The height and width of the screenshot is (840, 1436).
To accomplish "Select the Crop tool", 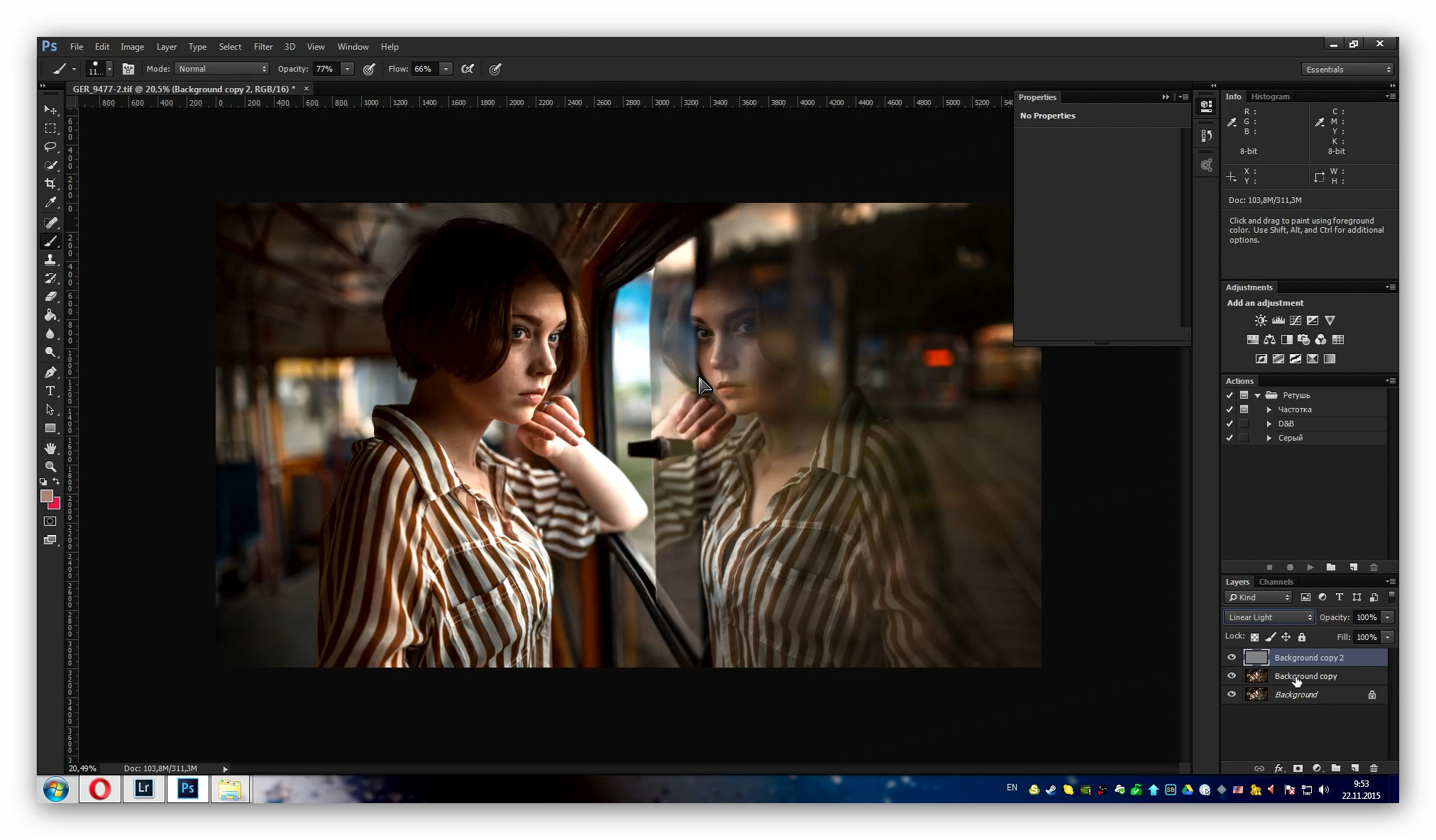I will (x=50, y=184).
